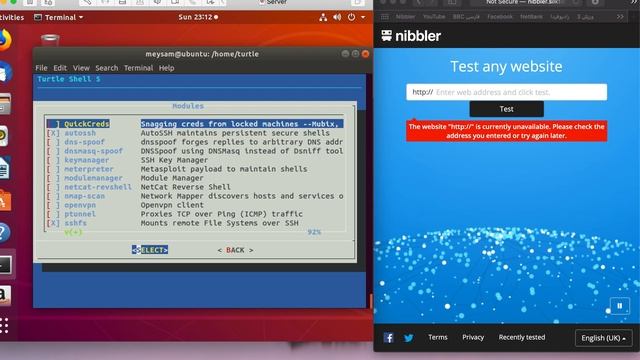Open the Recently tested link
The image size is (640, 360).
[x=522, y=338]
